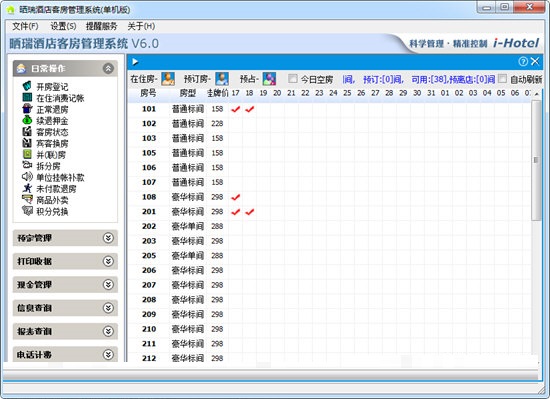Select room number 207

tap(149, 285)
